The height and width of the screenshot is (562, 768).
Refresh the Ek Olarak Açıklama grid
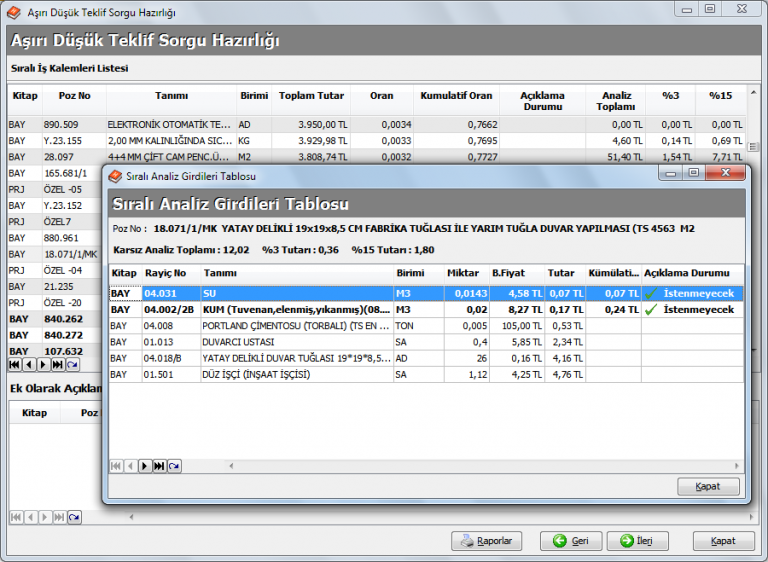point(74,517)
